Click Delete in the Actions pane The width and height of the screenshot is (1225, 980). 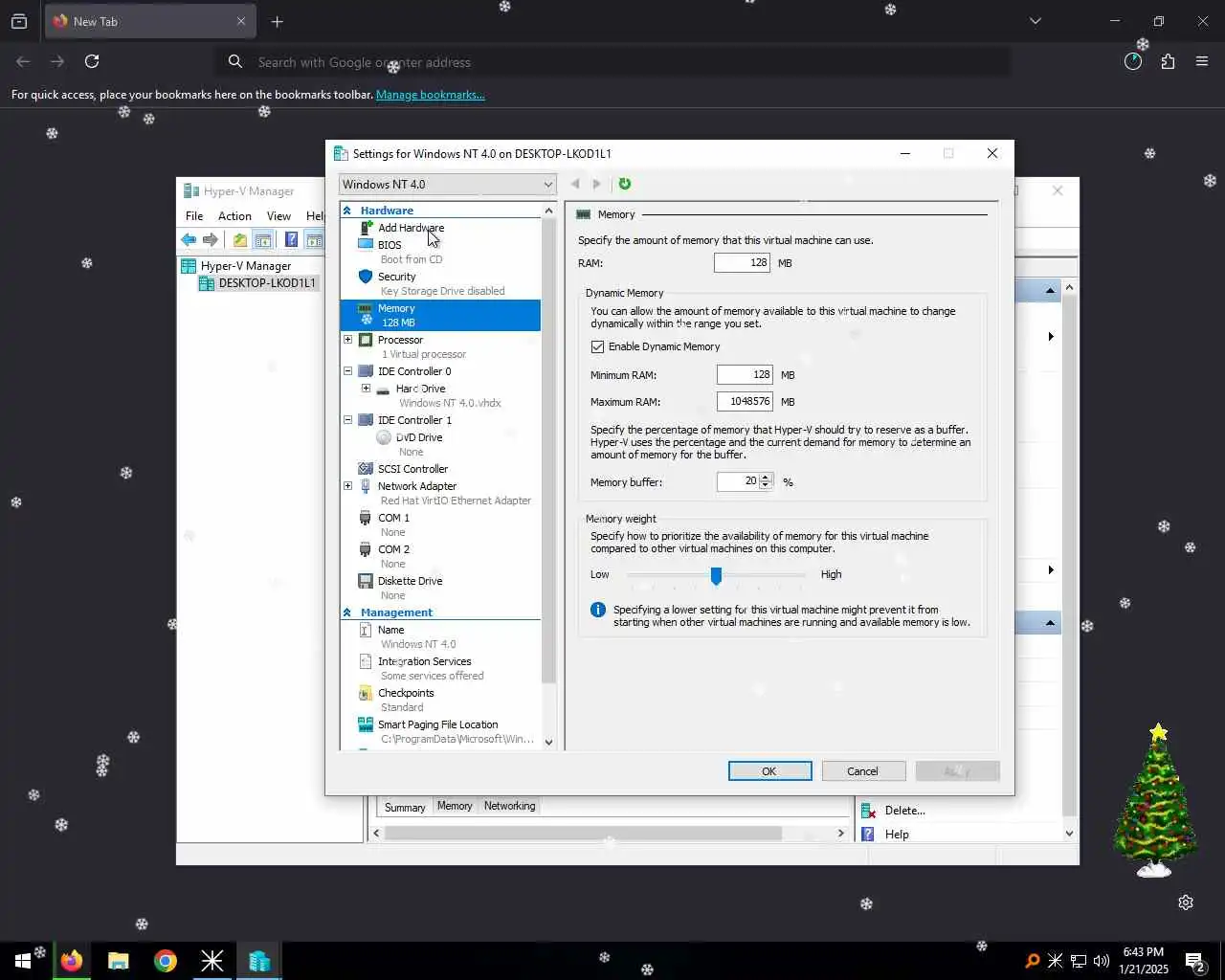click(904, 811)
